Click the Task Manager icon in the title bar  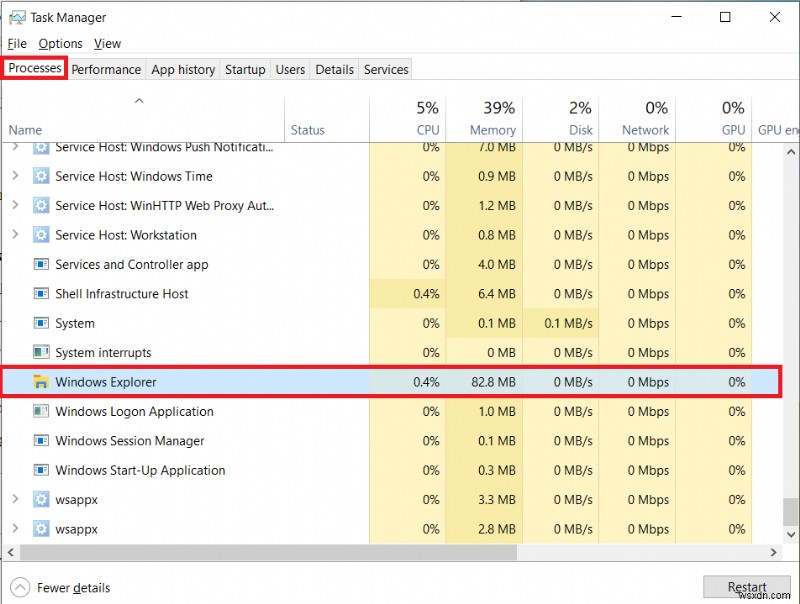(18, 17)
